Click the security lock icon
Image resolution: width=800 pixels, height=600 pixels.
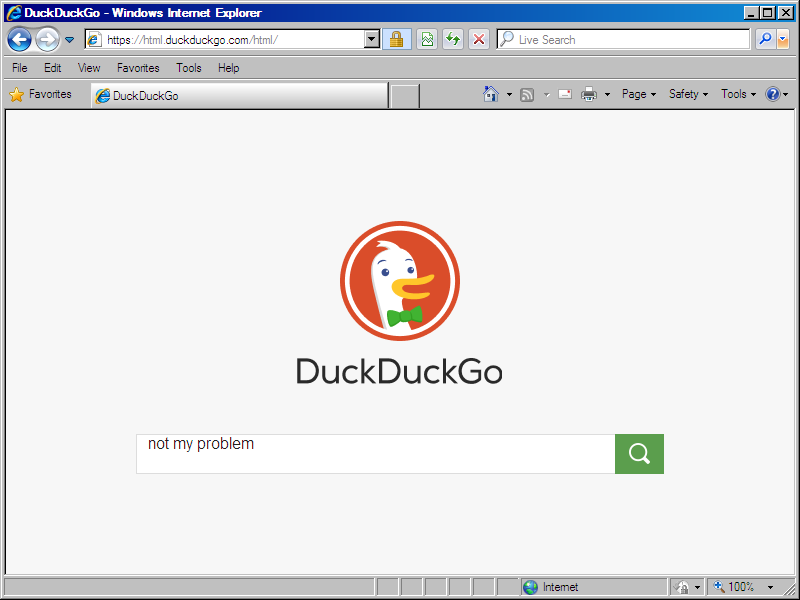396,39
